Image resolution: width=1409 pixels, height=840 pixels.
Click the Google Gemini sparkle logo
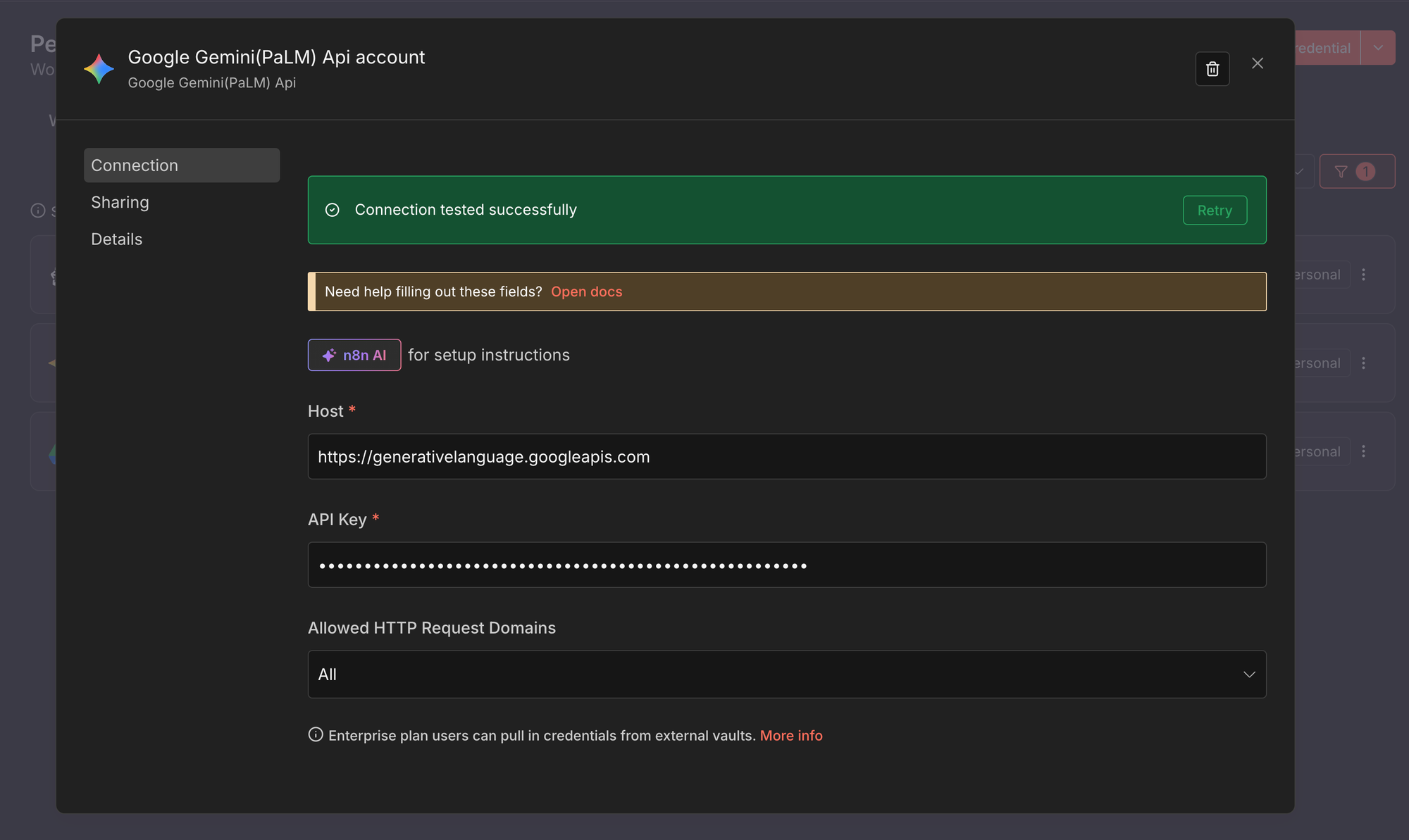(99, 69)
